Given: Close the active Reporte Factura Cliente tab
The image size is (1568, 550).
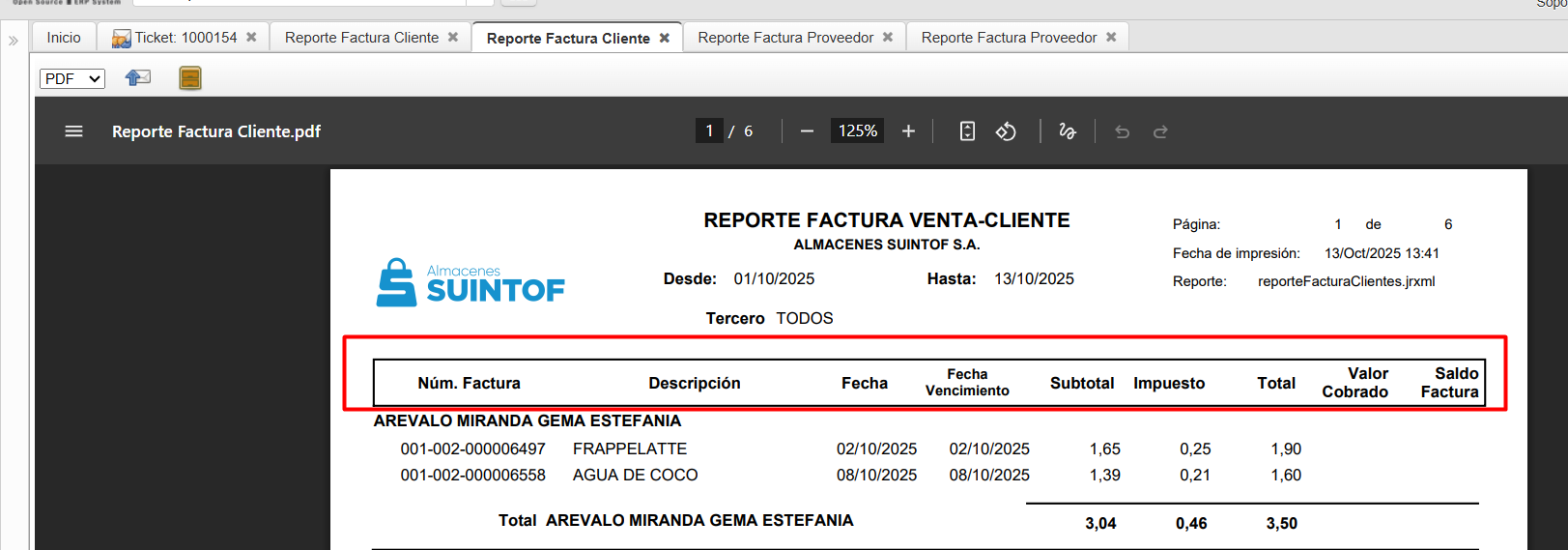Looking at the screenshot, I should tap(665, 39).
